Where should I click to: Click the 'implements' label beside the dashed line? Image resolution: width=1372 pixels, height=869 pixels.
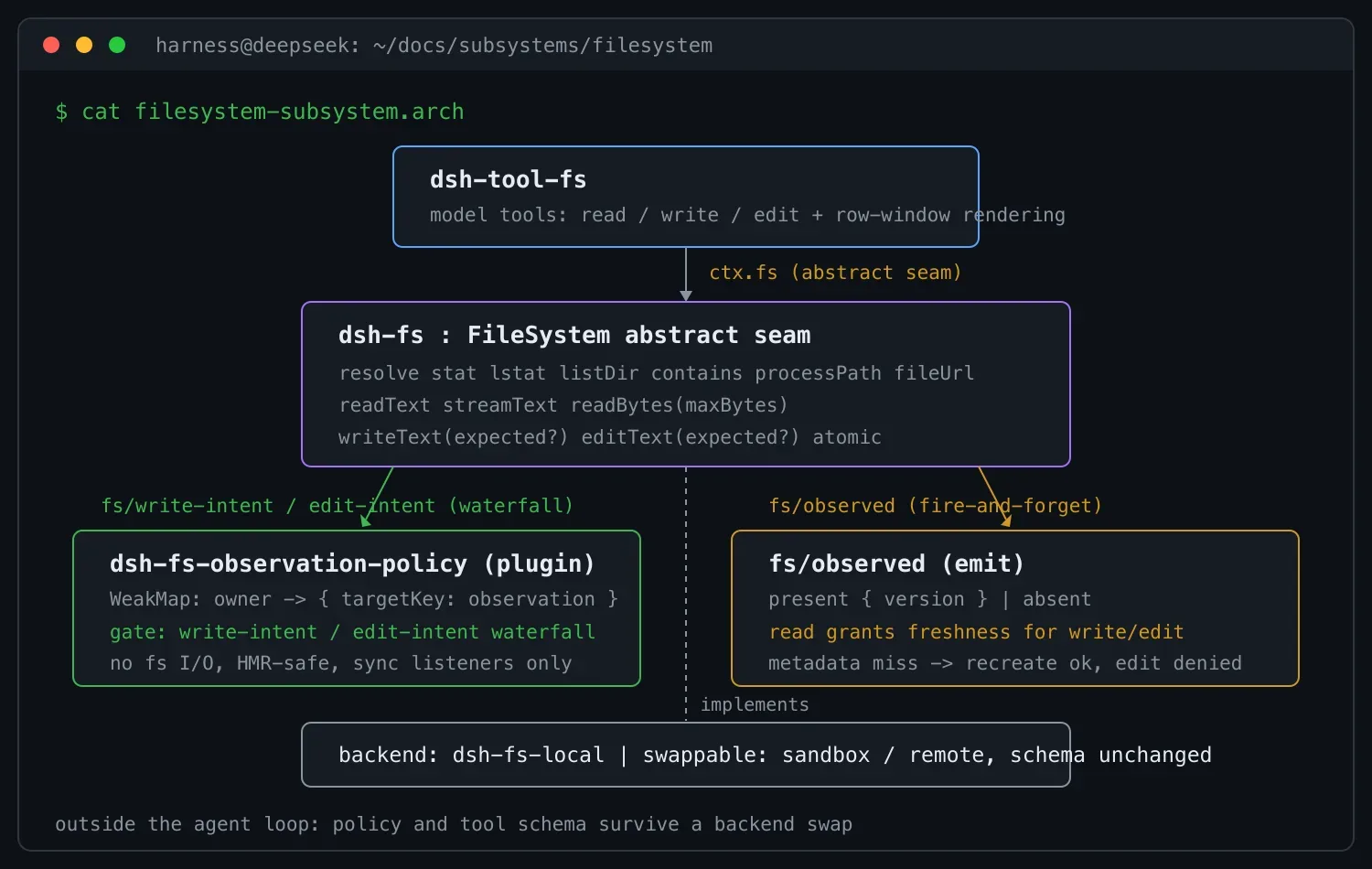(755, 704)
